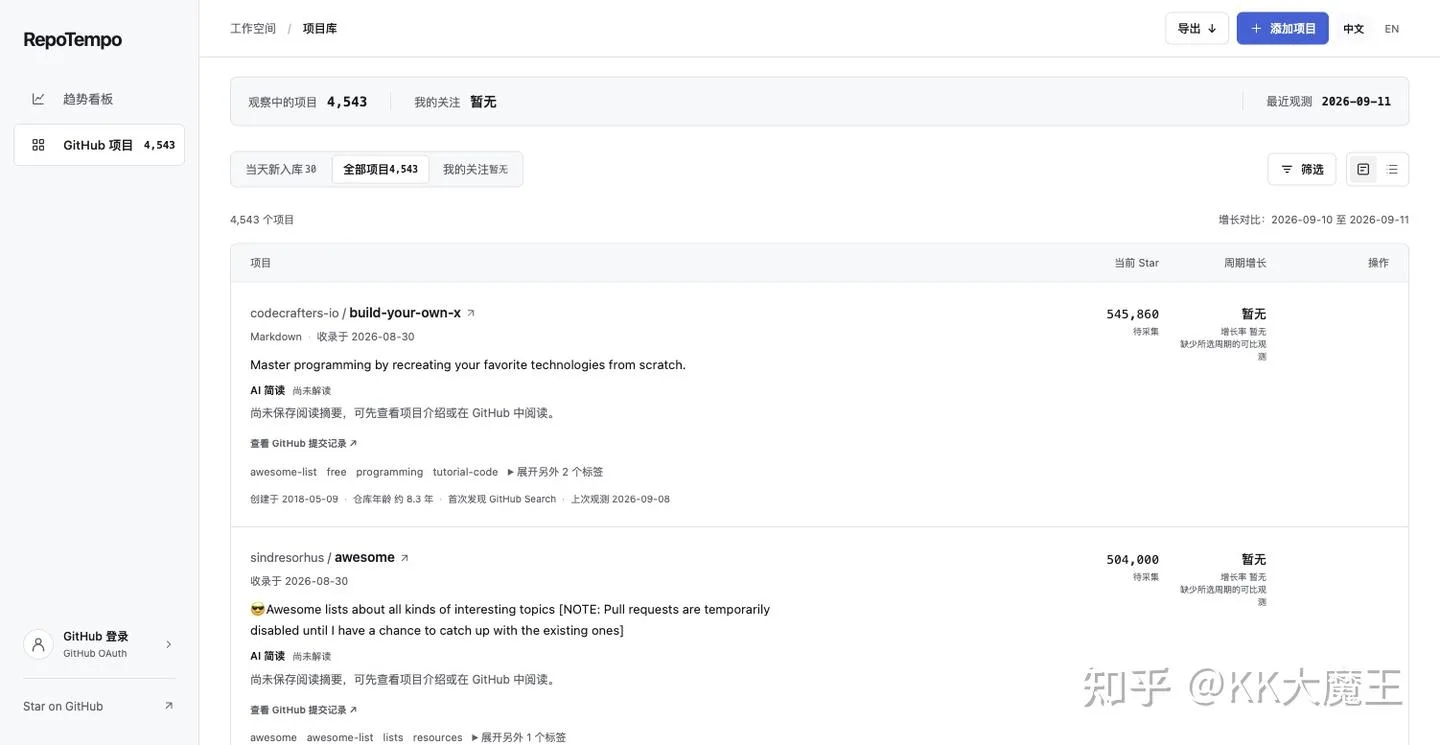Click the 添加项目 button
This screenshot has width=1440, height=745.
1283,28
